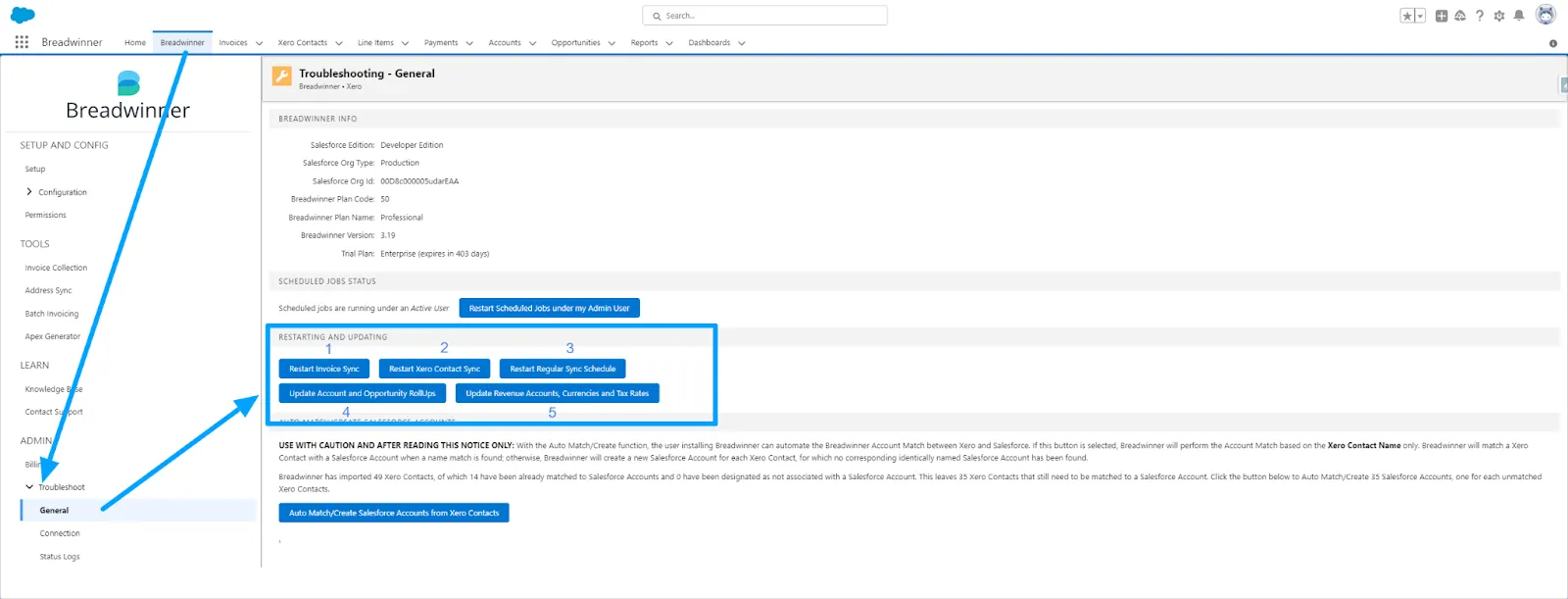
Task: Open the Payments tab dropdown chevron
Action: [469, 43]
